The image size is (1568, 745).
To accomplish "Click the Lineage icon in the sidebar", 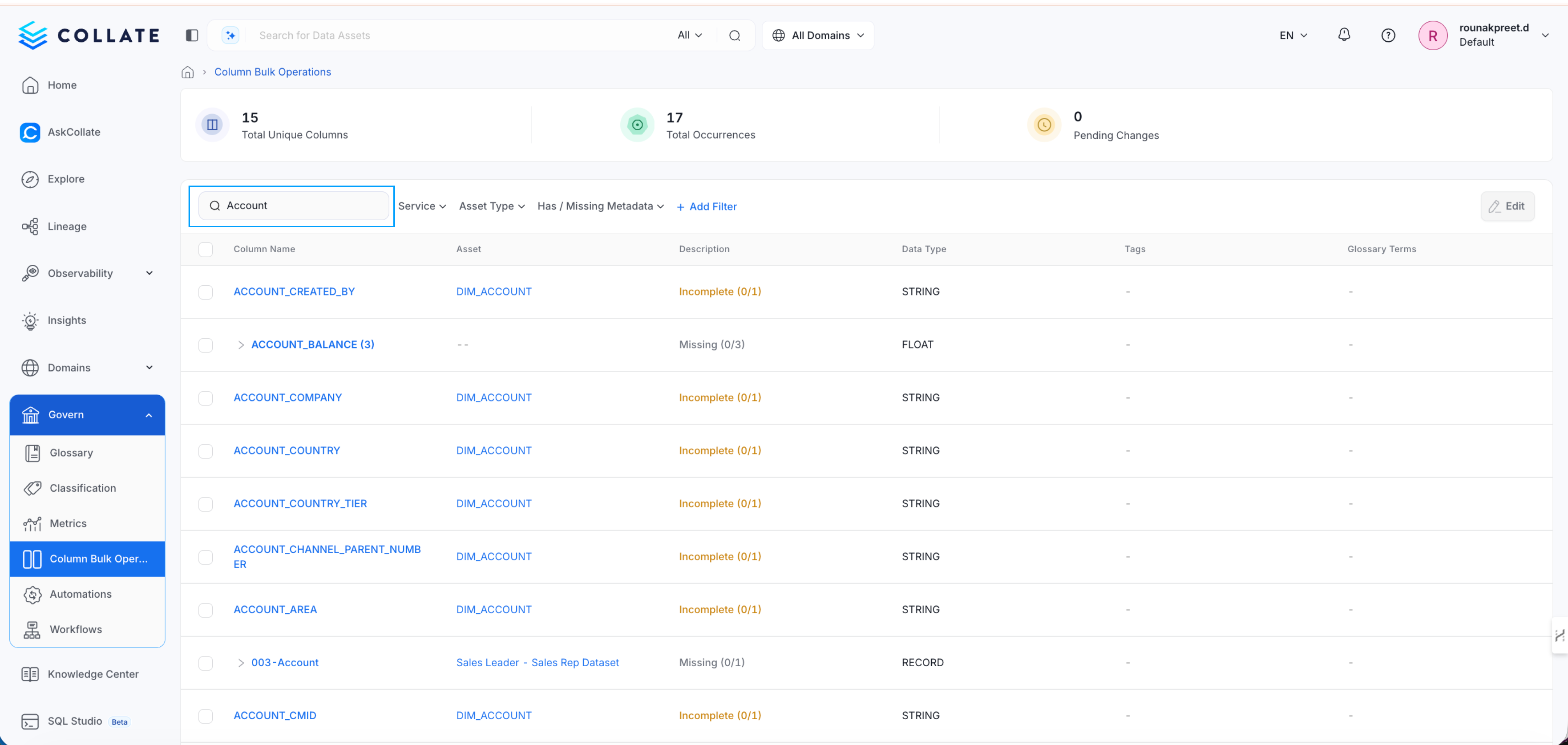I will tap(30, 226).
